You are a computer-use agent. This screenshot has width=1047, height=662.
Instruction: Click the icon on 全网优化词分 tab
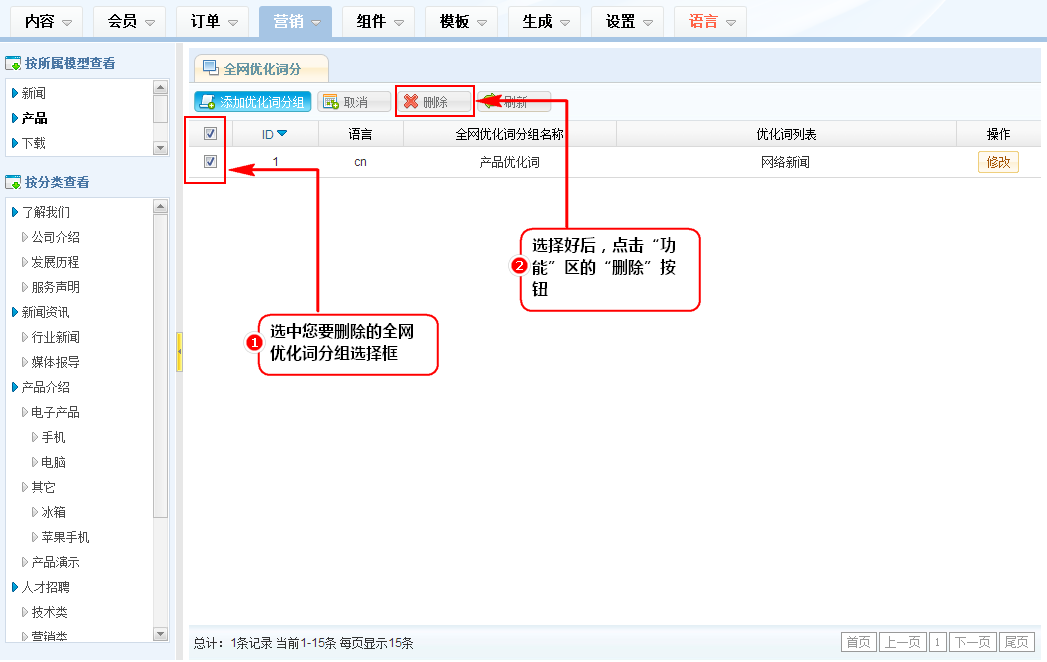coord(211,68)
